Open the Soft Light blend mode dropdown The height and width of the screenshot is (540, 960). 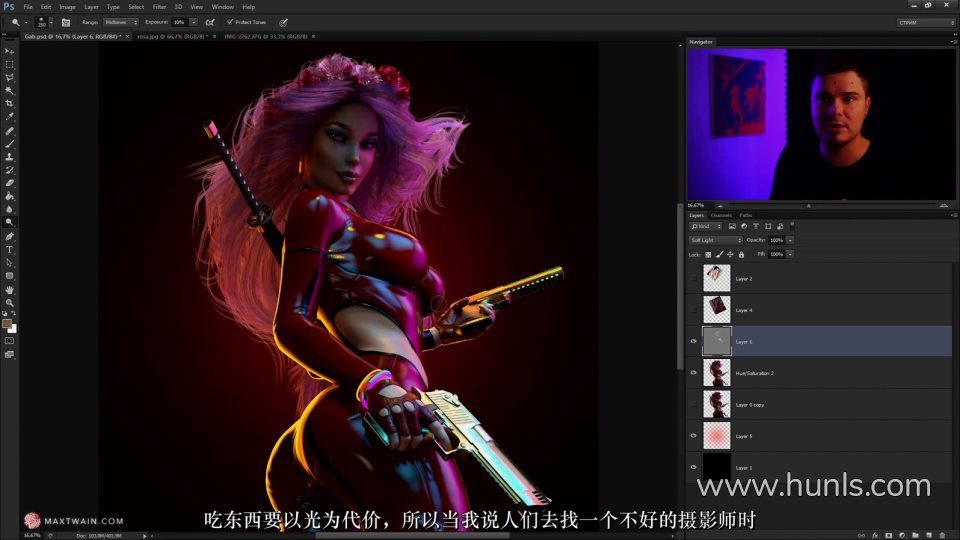point(716,241)
